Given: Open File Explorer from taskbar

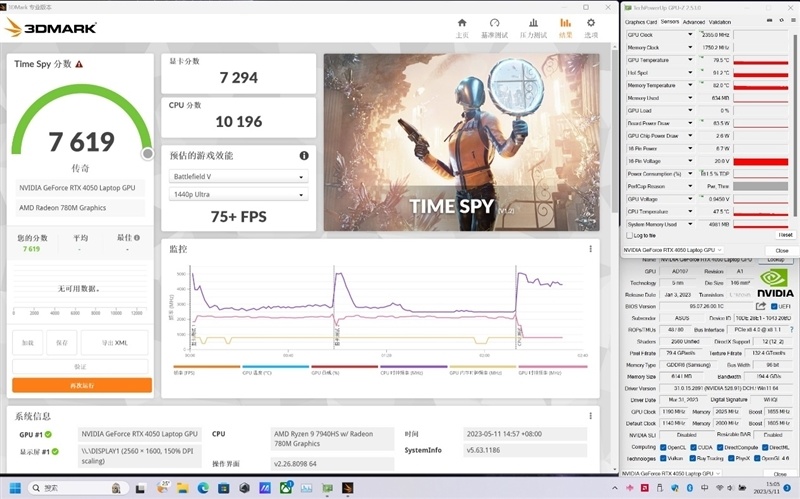Looking at the screenshot, I should click(x=182, y=488).
